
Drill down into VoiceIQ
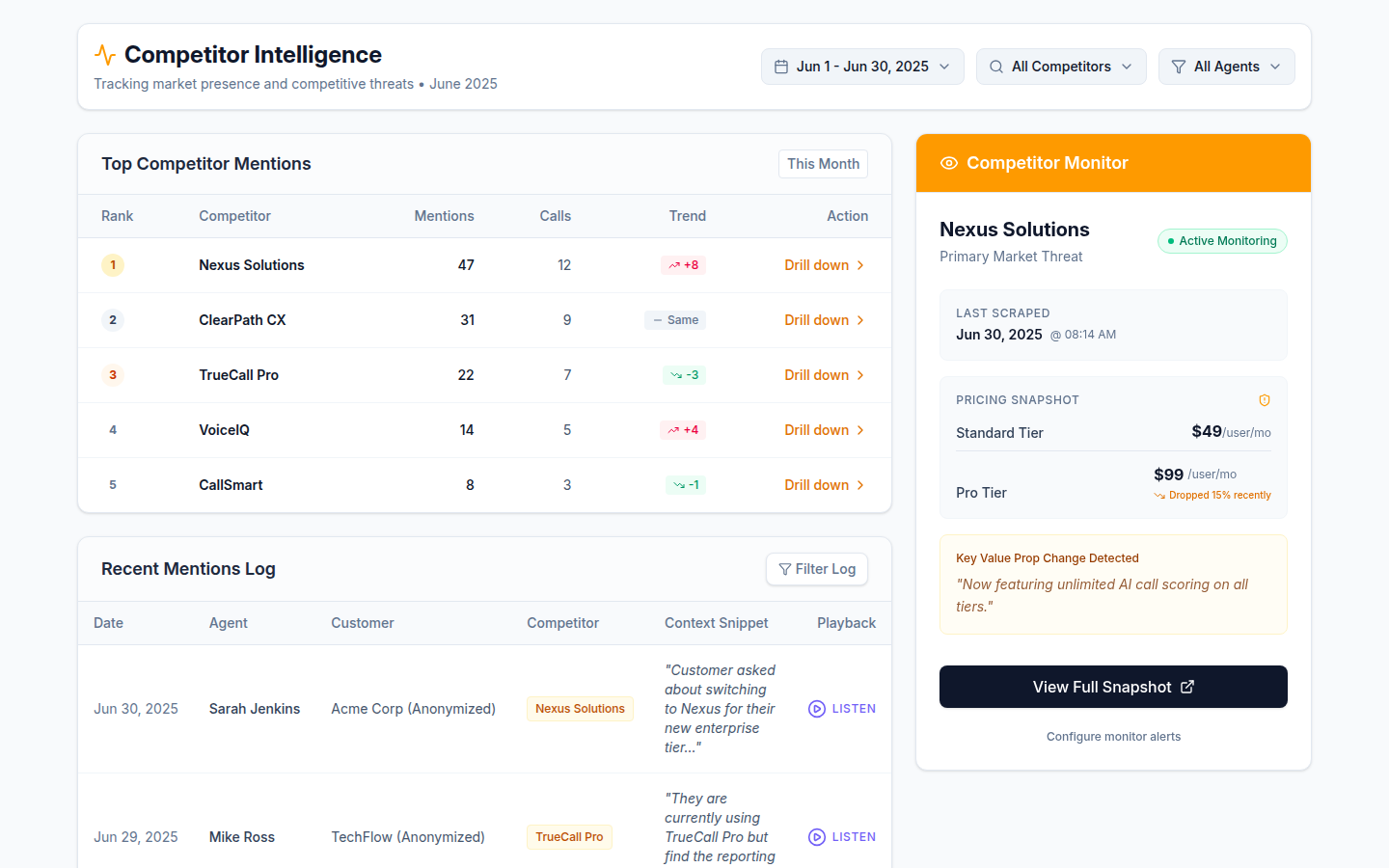click(x=826, y=430)
